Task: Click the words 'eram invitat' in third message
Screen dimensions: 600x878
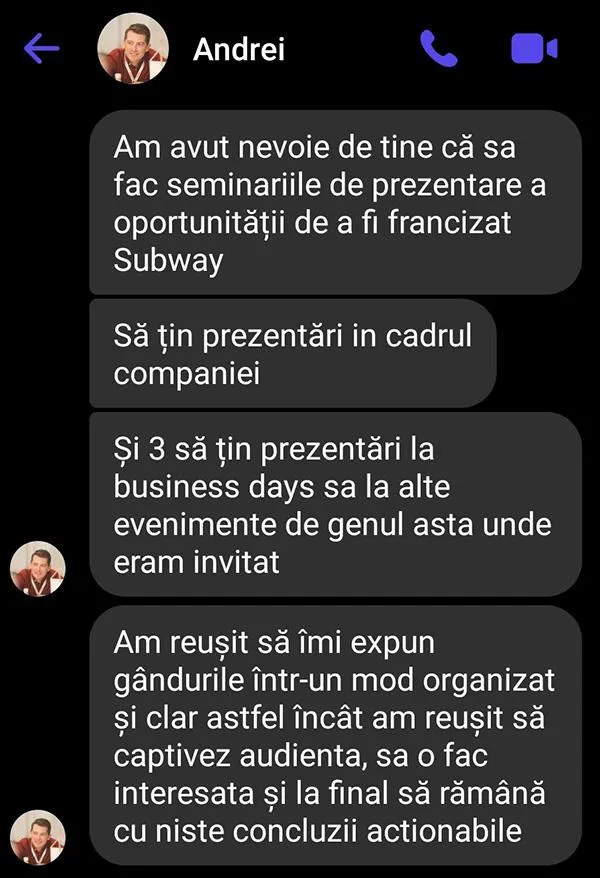Action: pos(196,562)
